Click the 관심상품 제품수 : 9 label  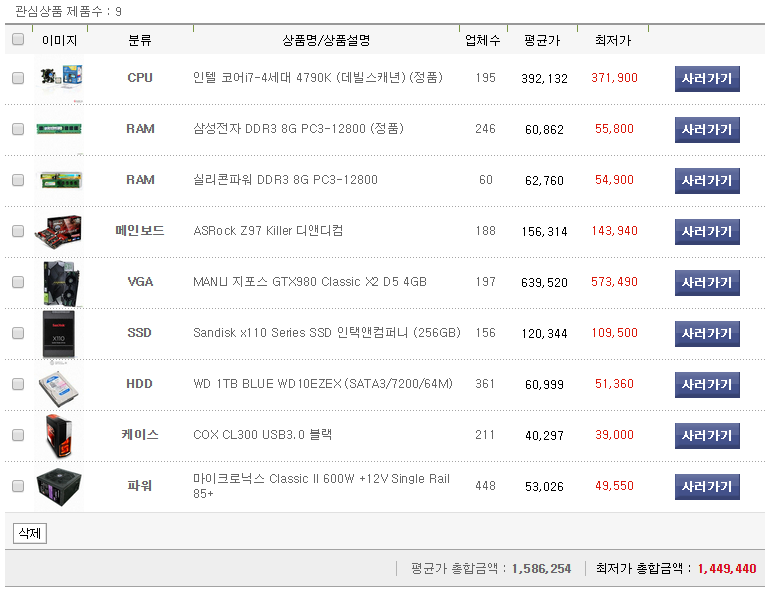tap(68, 11)
